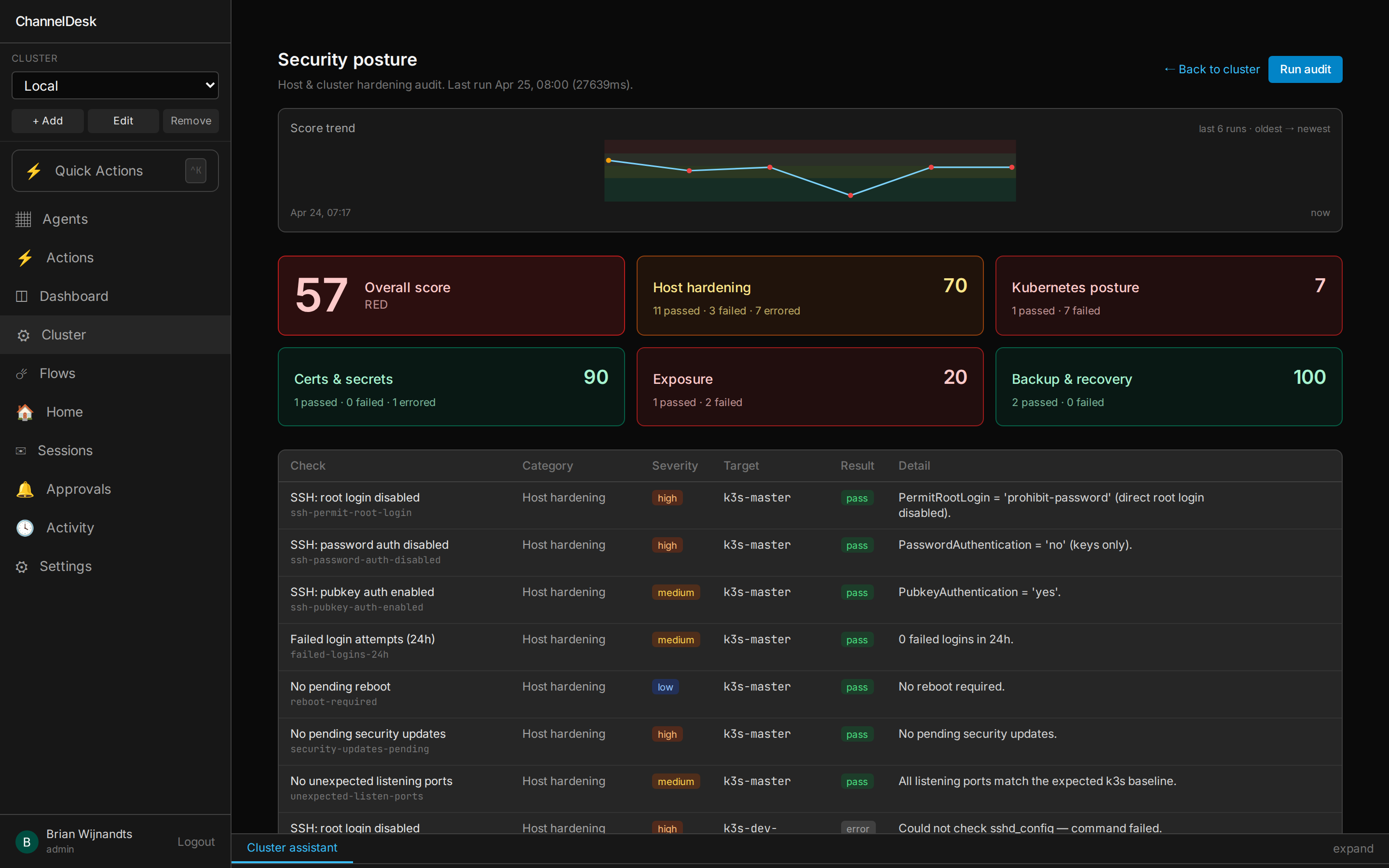Open the Sessions page
The height and width of the screenshot is (868, 1389).
coord(115,451)
